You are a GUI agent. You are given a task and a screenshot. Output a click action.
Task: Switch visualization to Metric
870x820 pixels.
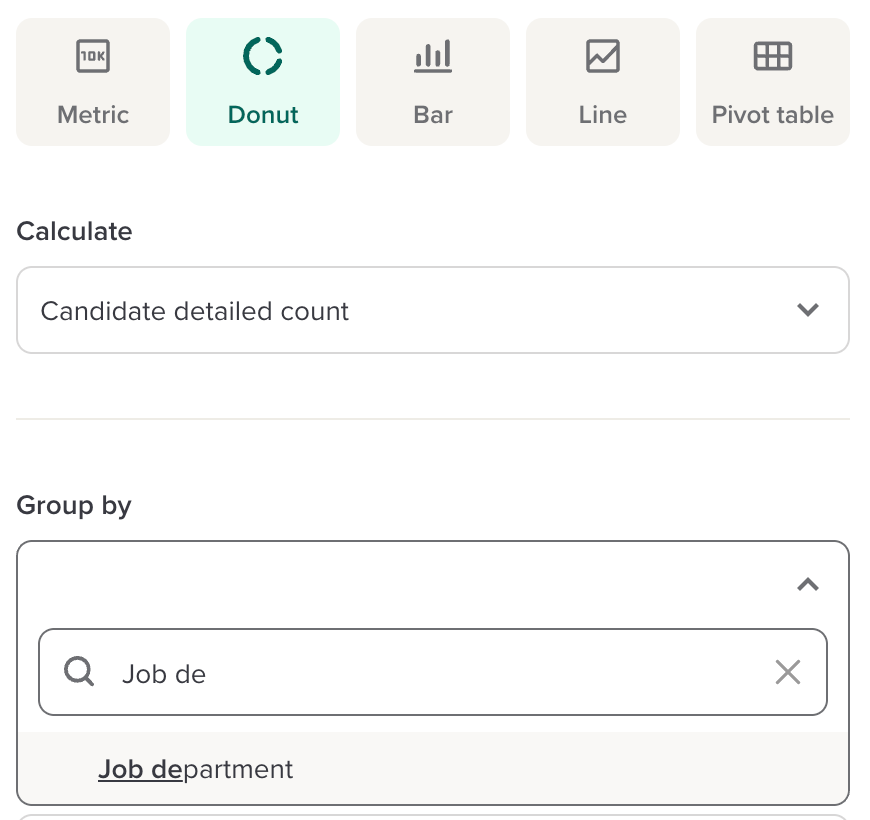[x=93, y=115]
